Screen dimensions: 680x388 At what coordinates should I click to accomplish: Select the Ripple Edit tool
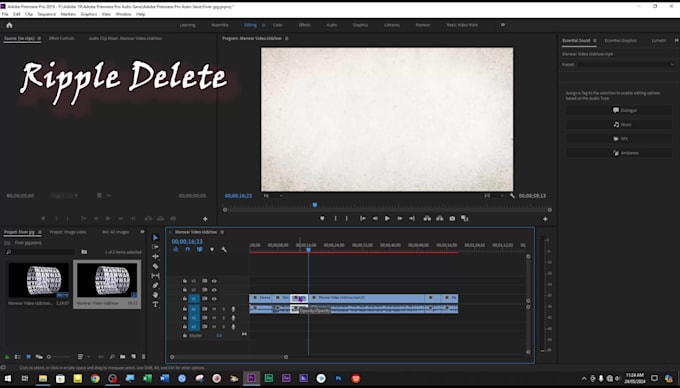[x=156, y=257]
